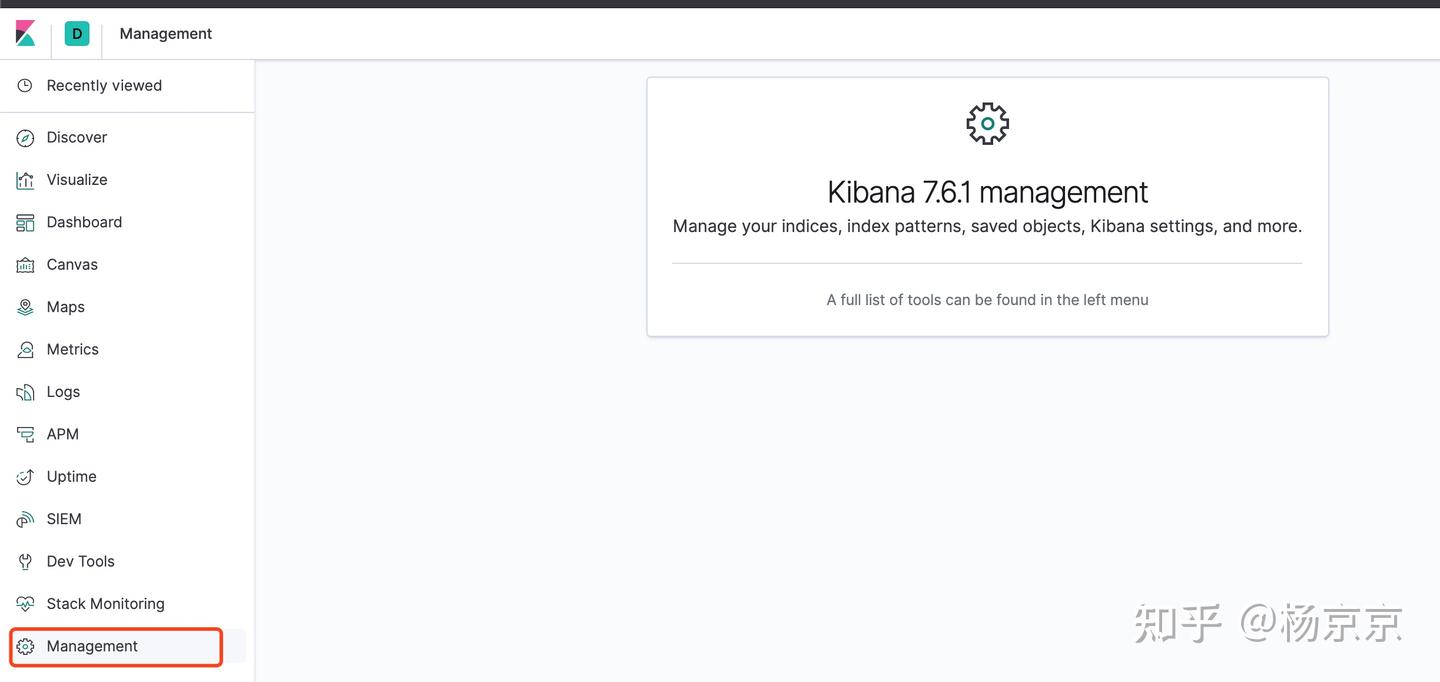1440x682 pixels.
Task: Open the Dashboard panel icon
Action: pyautogui.click(x=25, y=221)
